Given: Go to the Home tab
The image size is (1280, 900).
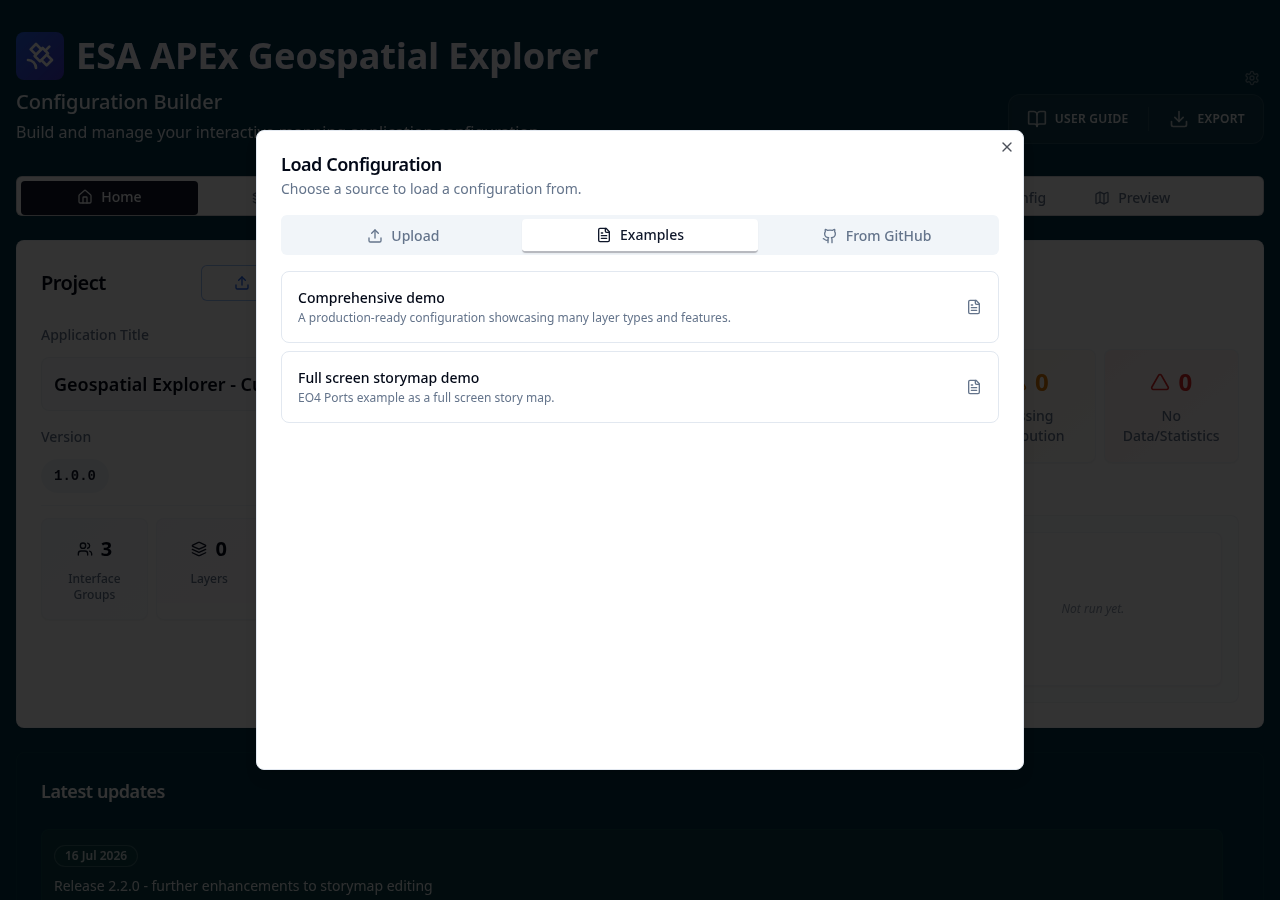Looking at the screenshot, I should pos(109,197).
